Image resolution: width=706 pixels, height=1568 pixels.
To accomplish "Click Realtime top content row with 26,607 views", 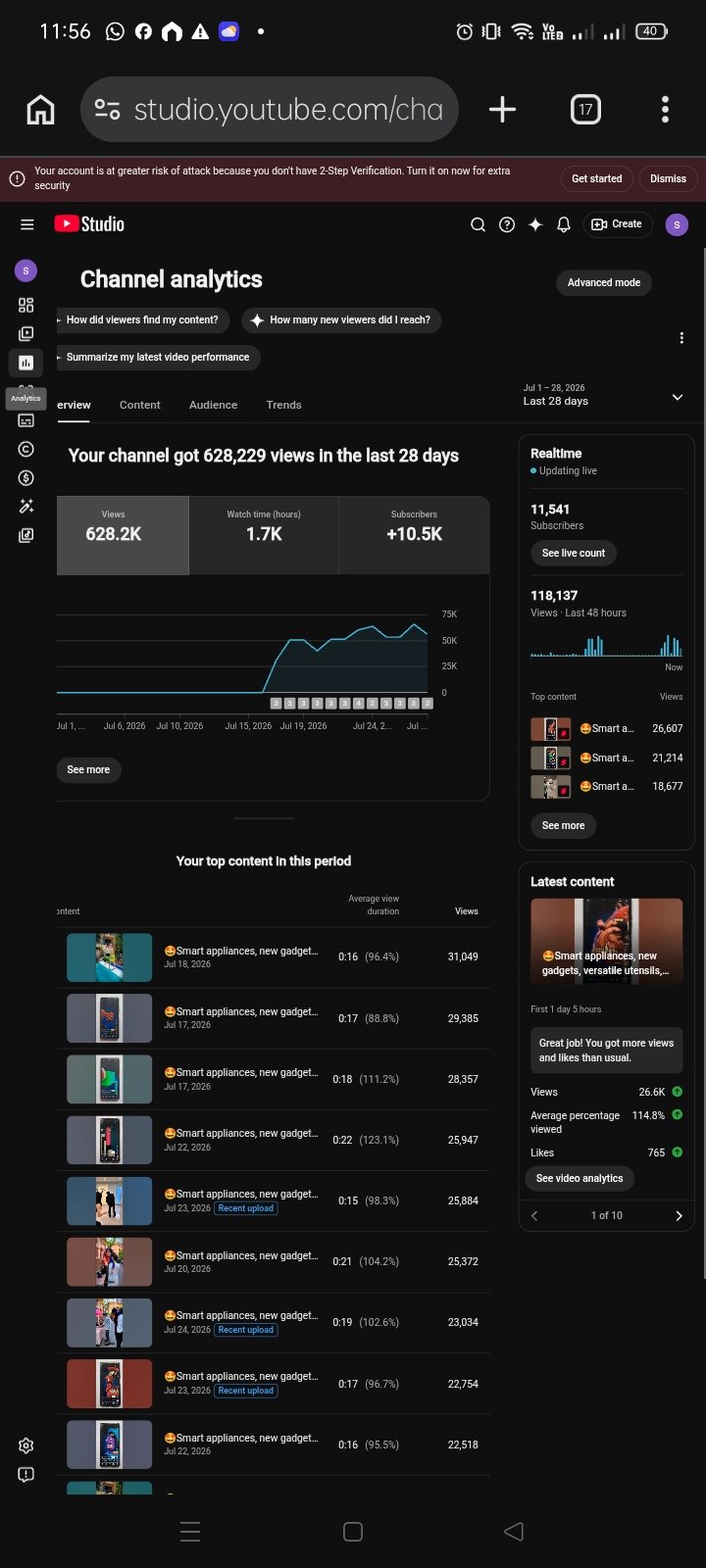I will tap(607, 729).
